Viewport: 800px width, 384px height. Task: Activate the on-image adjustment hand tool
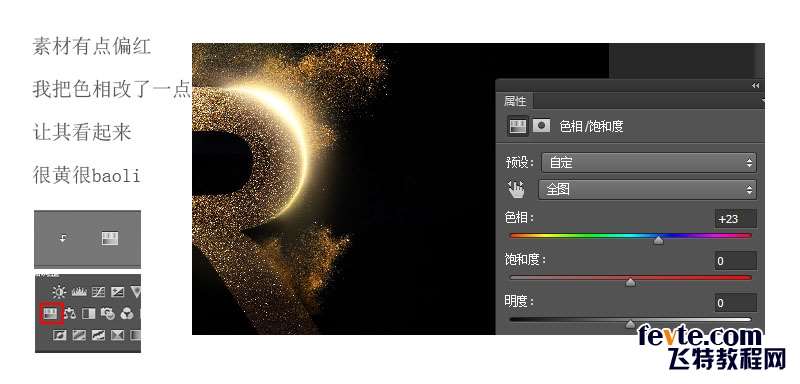click(x=516, y=190)
